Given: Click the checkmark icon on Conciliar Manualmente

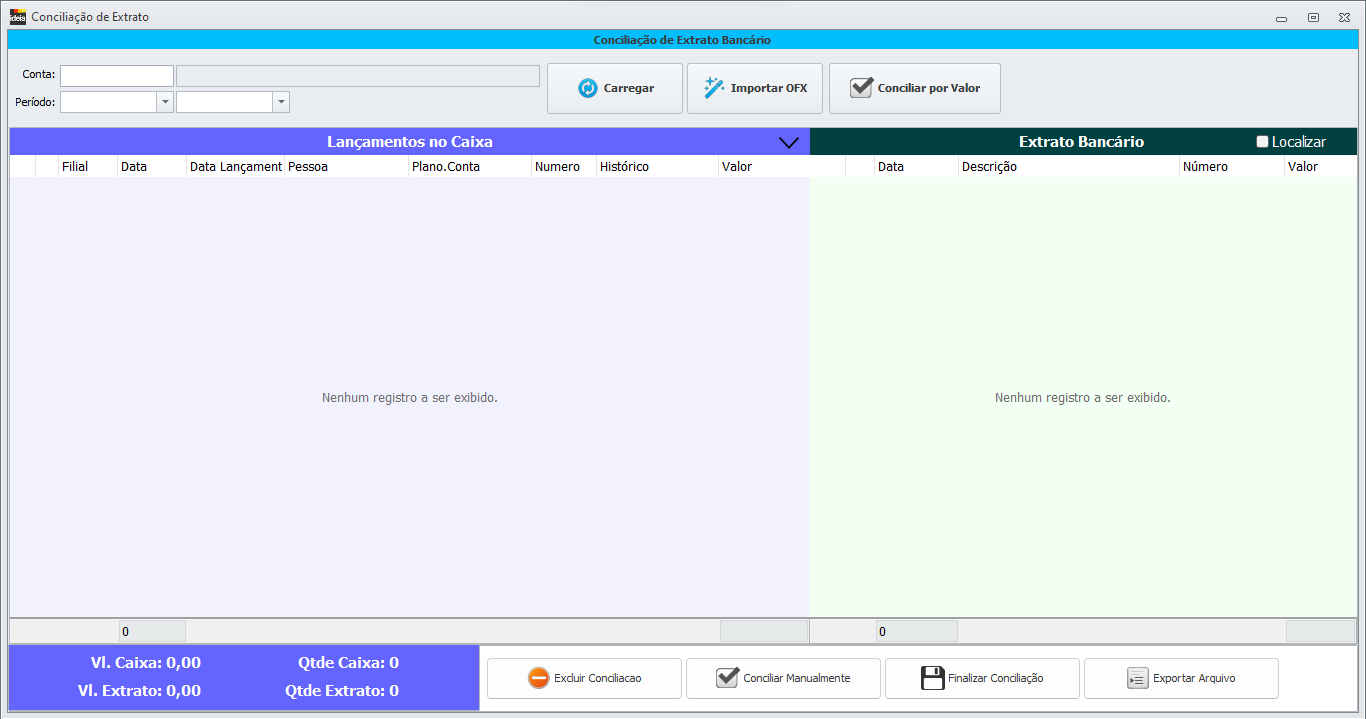Looking at the screenshot, I should click(727, 678).
